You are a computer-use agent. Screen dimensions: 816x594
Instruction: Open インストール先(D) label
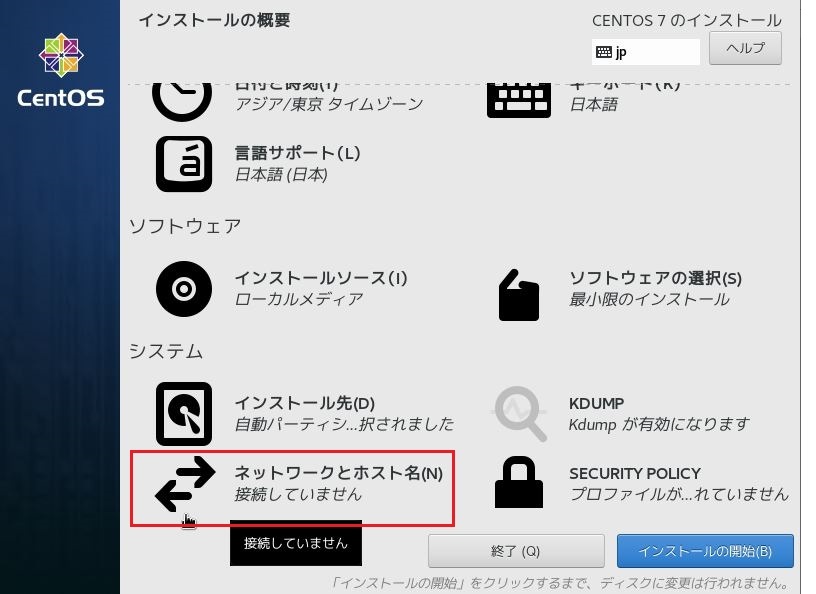(304, 403)
